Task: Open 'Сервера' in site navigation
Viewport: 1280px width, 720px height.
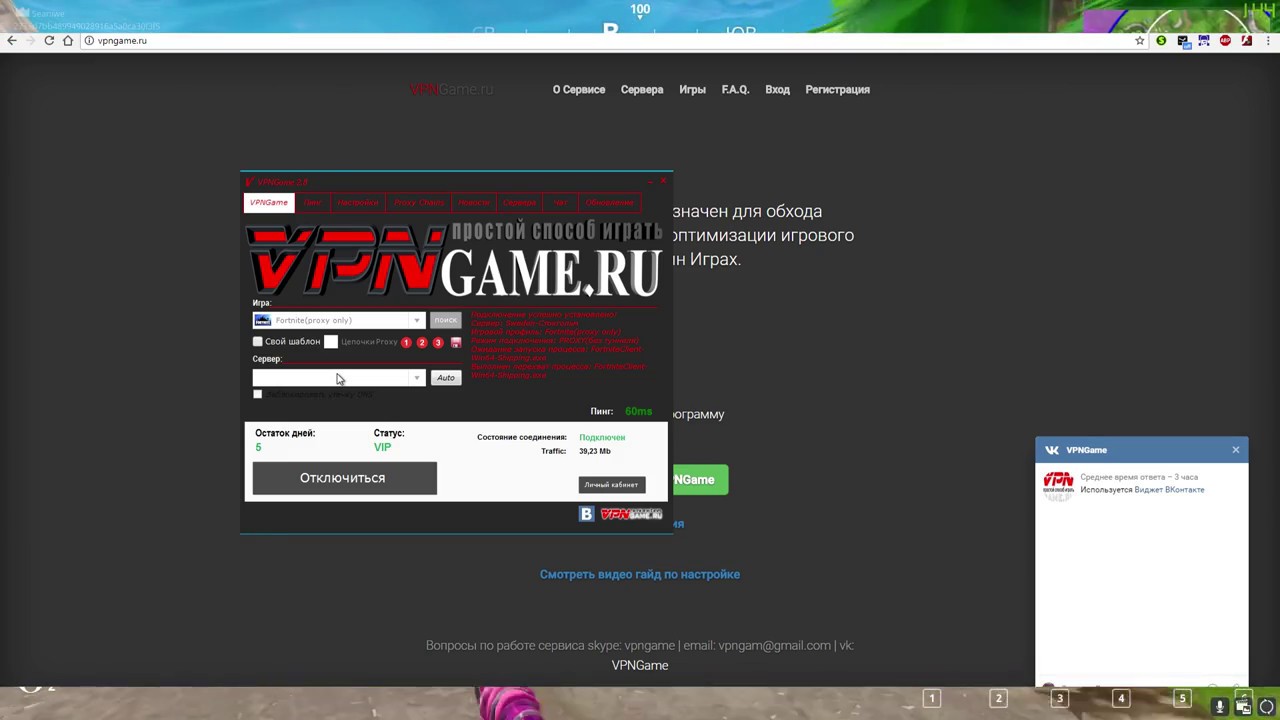Action: [x=642, y=90]
